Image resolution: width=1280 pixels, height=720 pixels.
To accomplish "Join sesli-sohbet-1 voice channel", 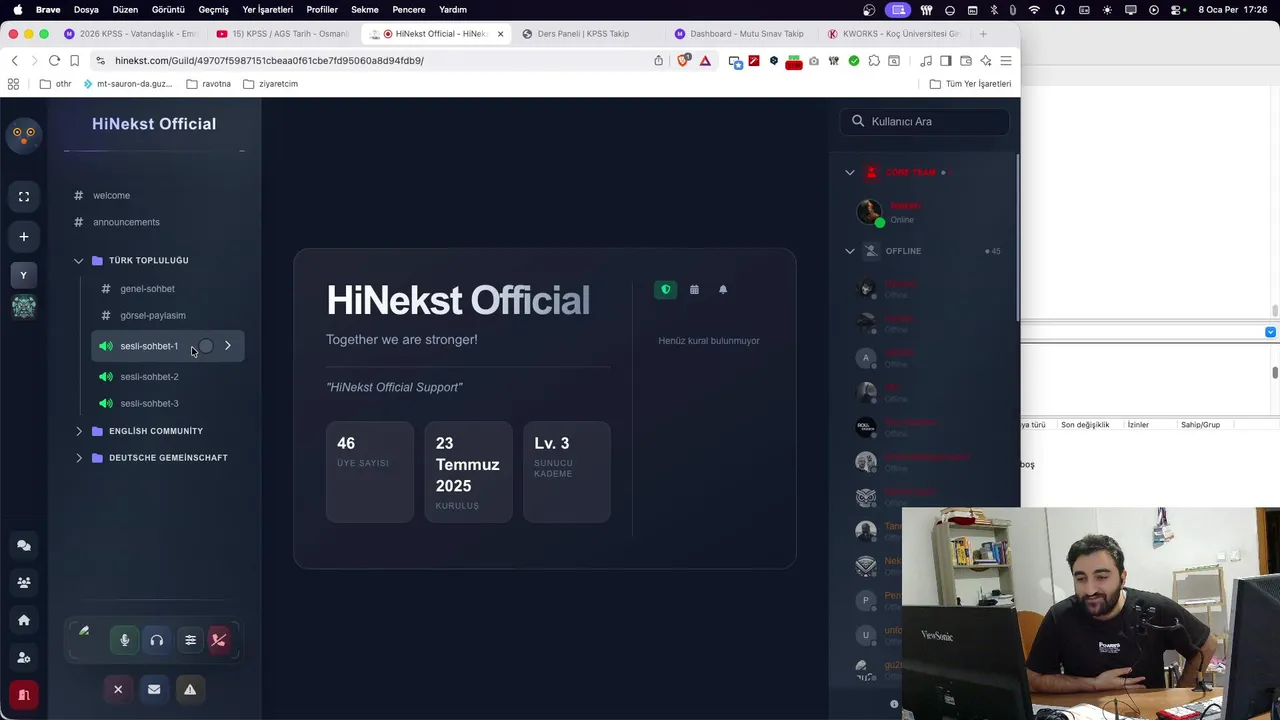I will (149, 346).
